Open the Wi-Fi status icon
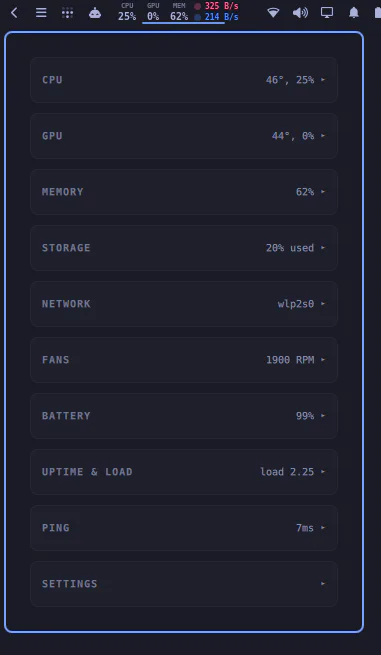 (x=273, y=13)
